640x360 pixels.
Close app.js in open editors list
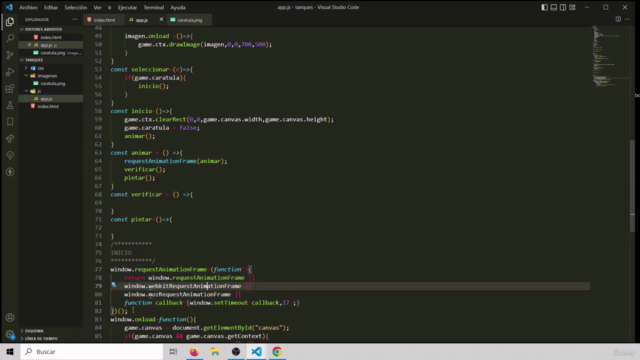(x=29, y=45)
